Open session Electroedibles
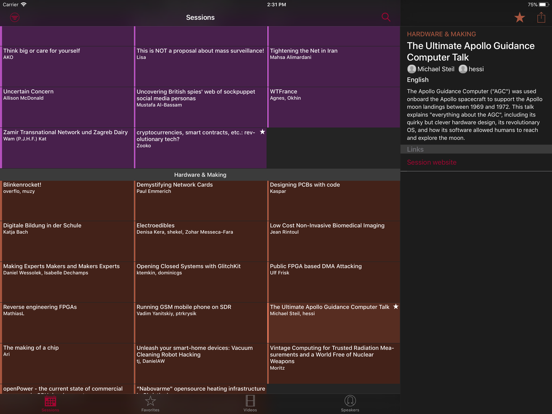The height and width of the screenshot is (414, 552). (x=200, y=242)
